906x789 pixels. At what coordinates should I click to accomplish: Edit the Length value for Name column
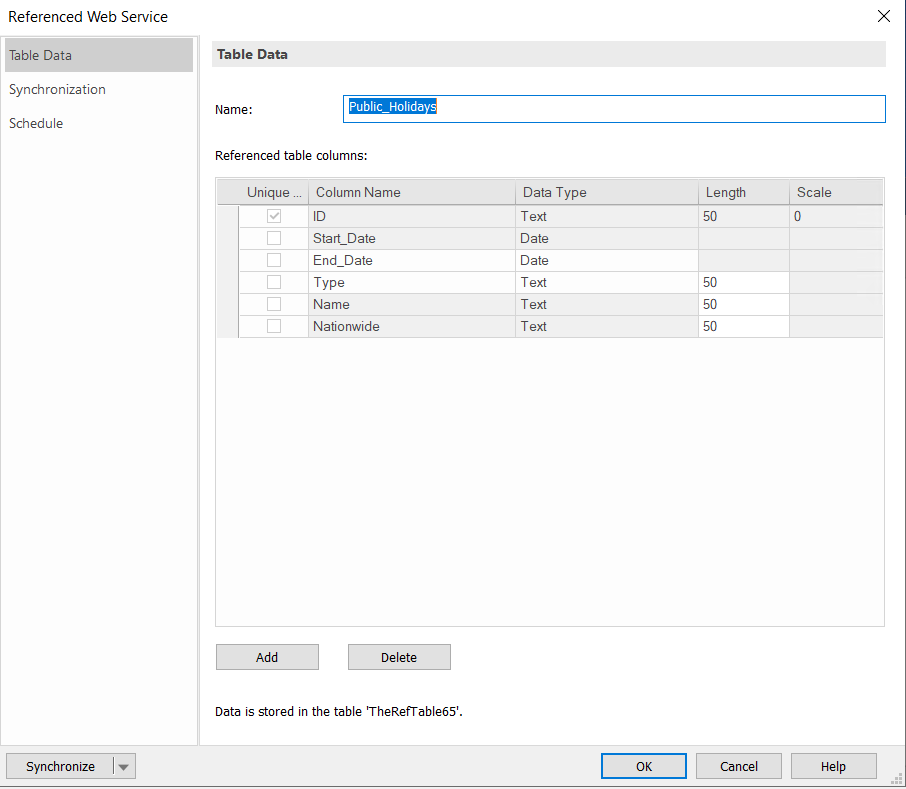[743, 304]
